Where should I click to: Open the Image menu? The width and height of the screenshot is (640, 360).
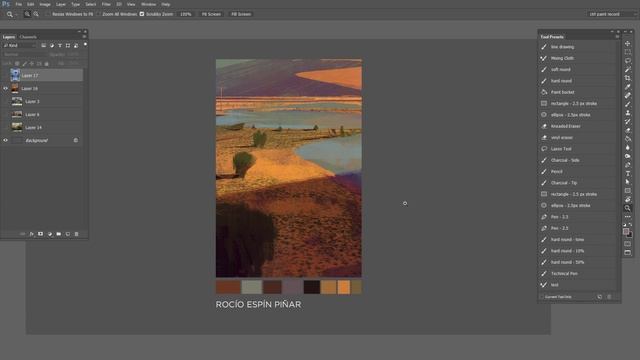pyautogui.click(x=45, y=4)
